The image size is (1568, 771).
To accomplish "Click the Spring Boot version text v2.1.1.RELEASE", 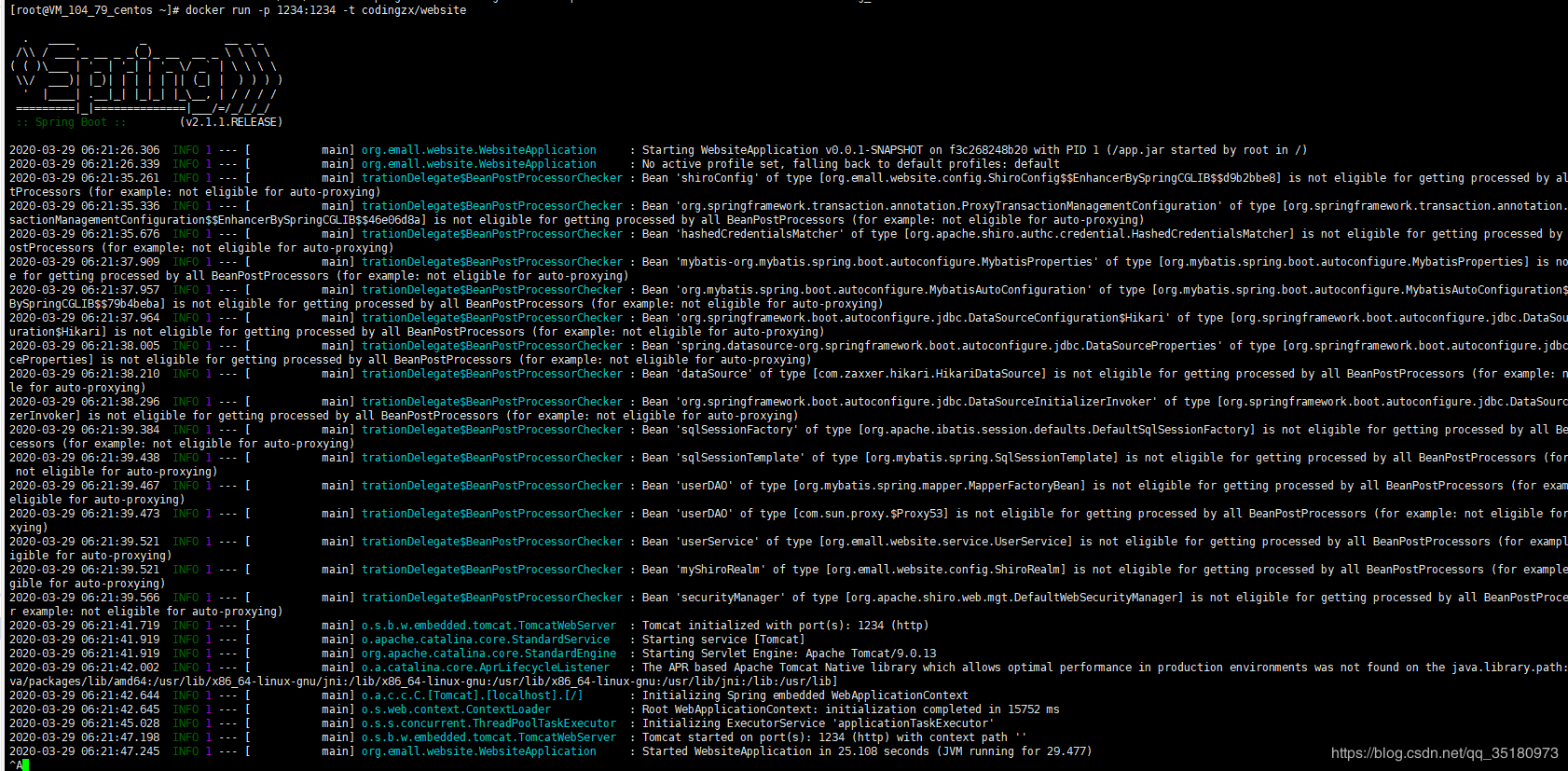I will (230, 122).
